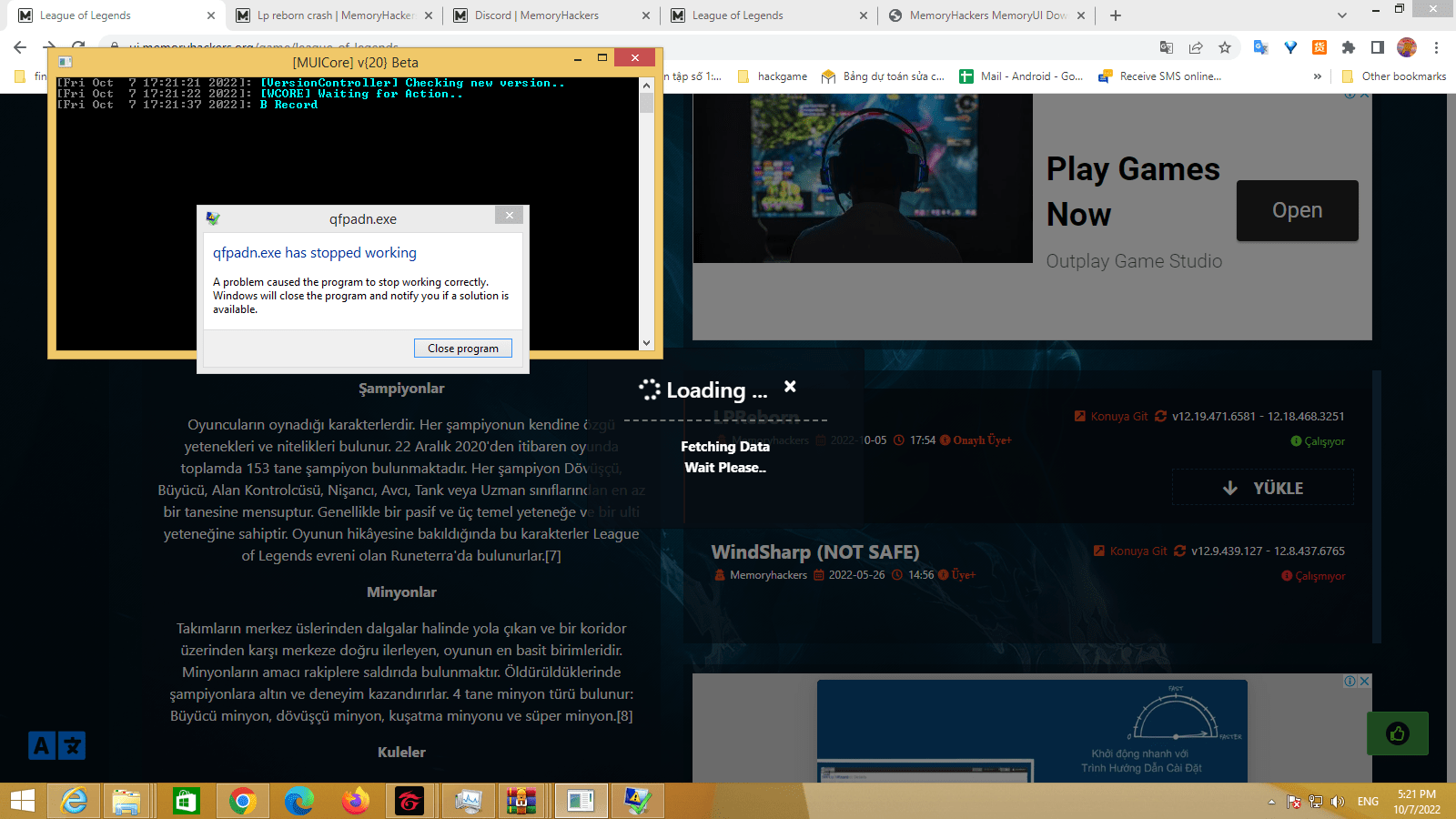Open the Mail - Android bookmark
The width and height of the screenshot is (1456, 819).
click(x=1021, y=76)
